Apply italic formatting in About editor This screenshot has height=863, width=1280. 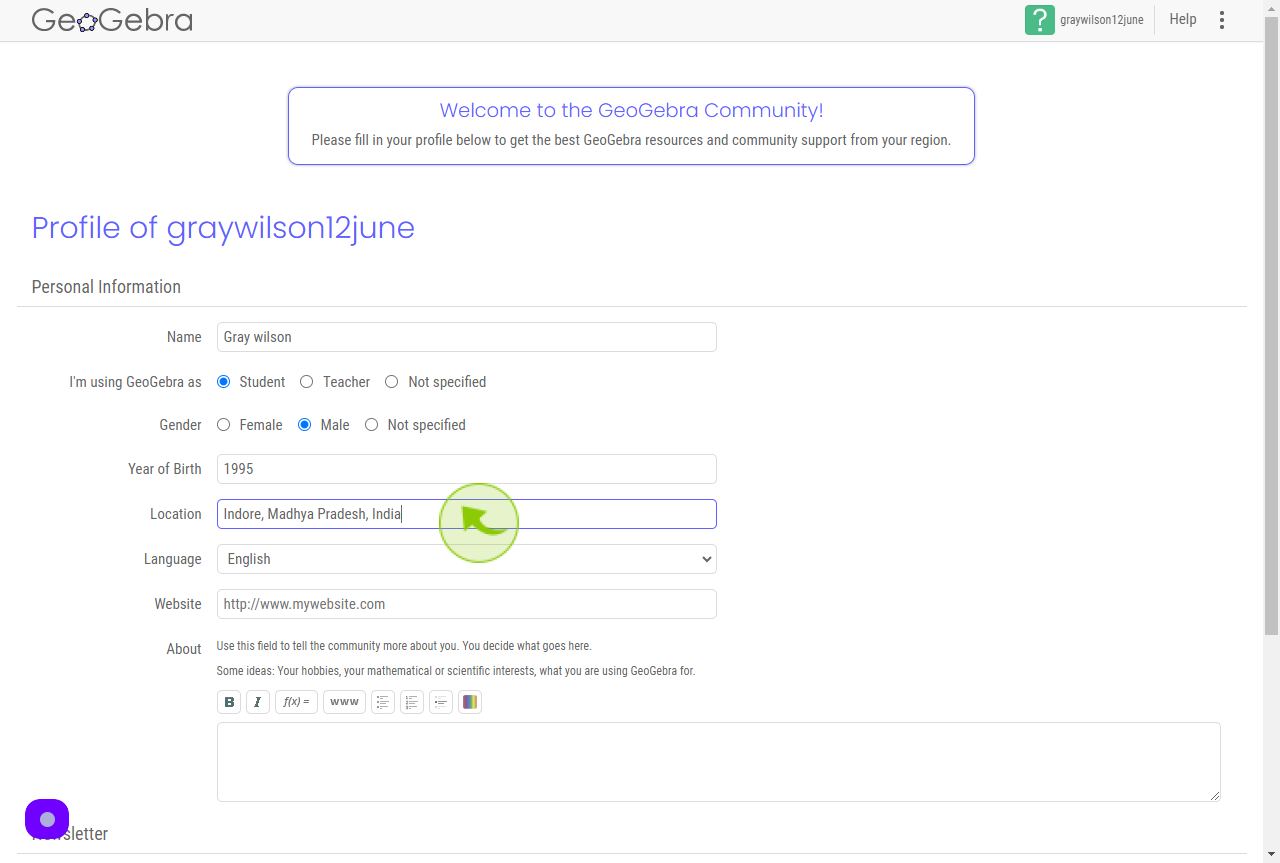(258, 702)
